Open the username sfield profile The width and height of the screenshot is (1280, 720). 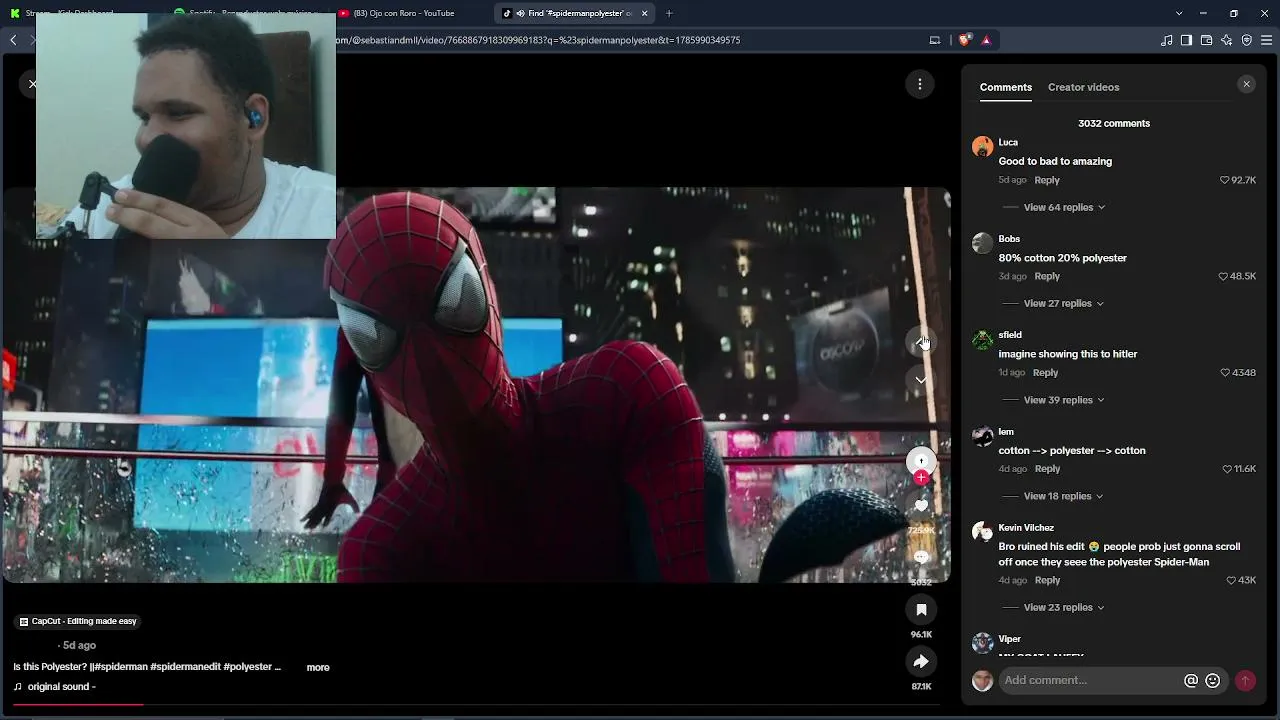pyautogui.click(x=1010, y=335)
